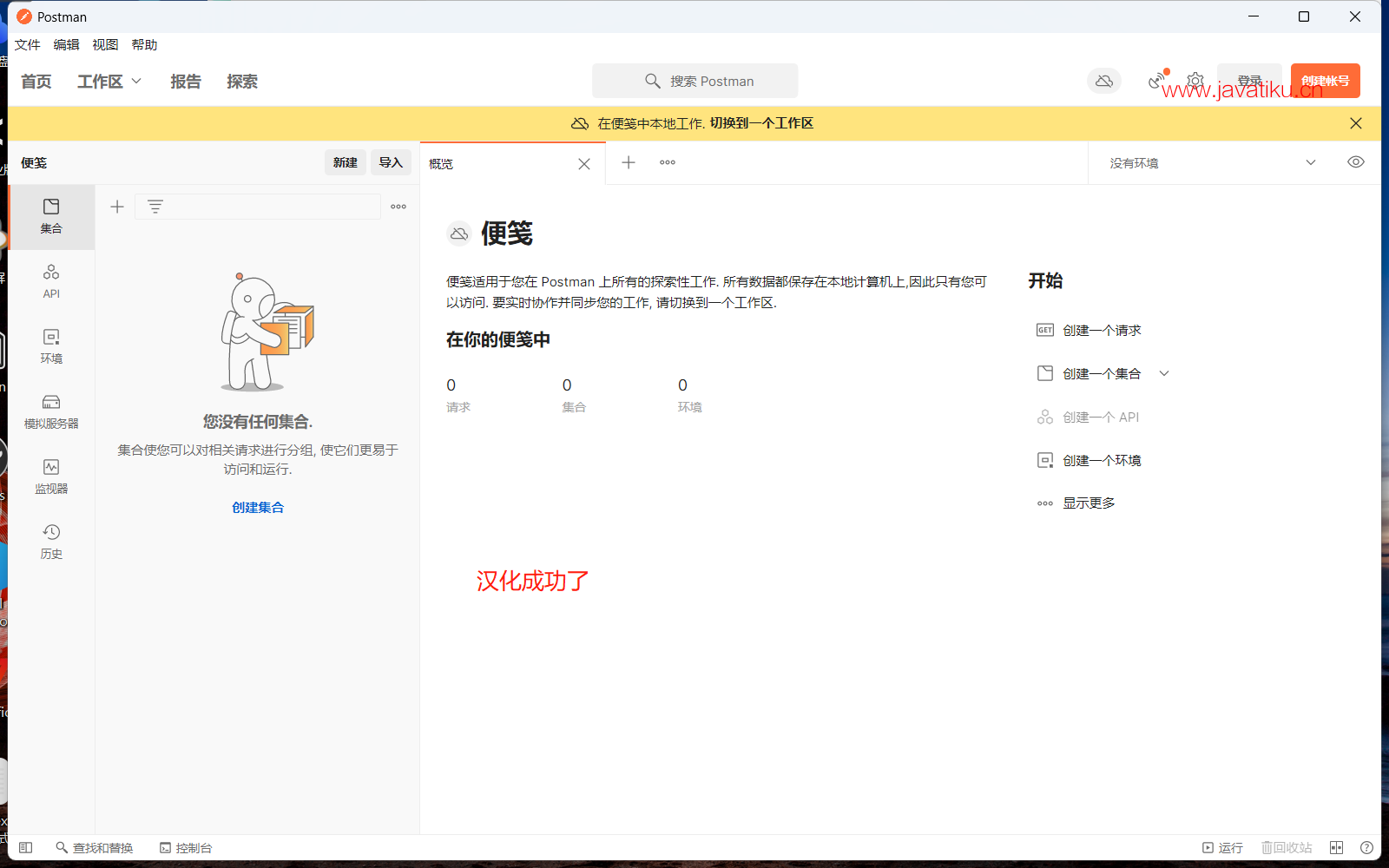Open tab options three-dot menu

tap(668, 162)
